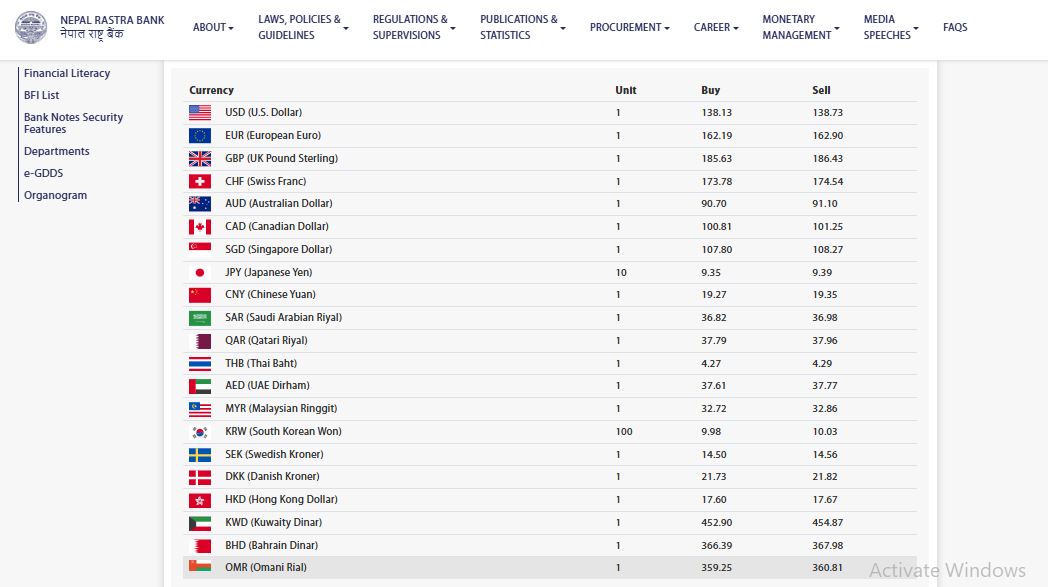Select the OMR (Omani Rial) table row
The width and height of the screenshot is (1048, 587).
[550, 568]
